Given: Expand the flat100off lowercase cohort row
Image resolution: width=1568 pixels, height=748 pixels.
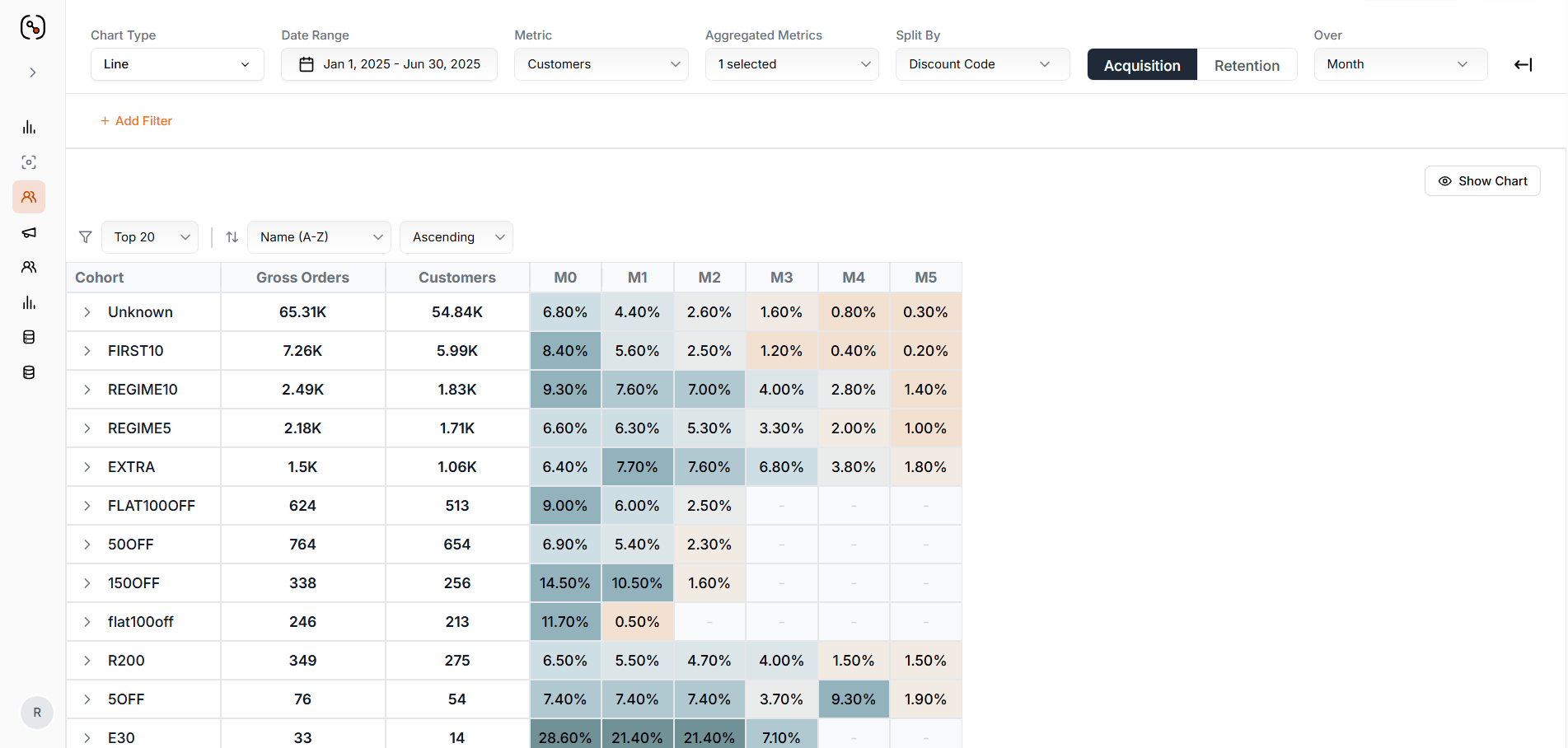Looking at the screenshot, I should click(x=87, y=622).
